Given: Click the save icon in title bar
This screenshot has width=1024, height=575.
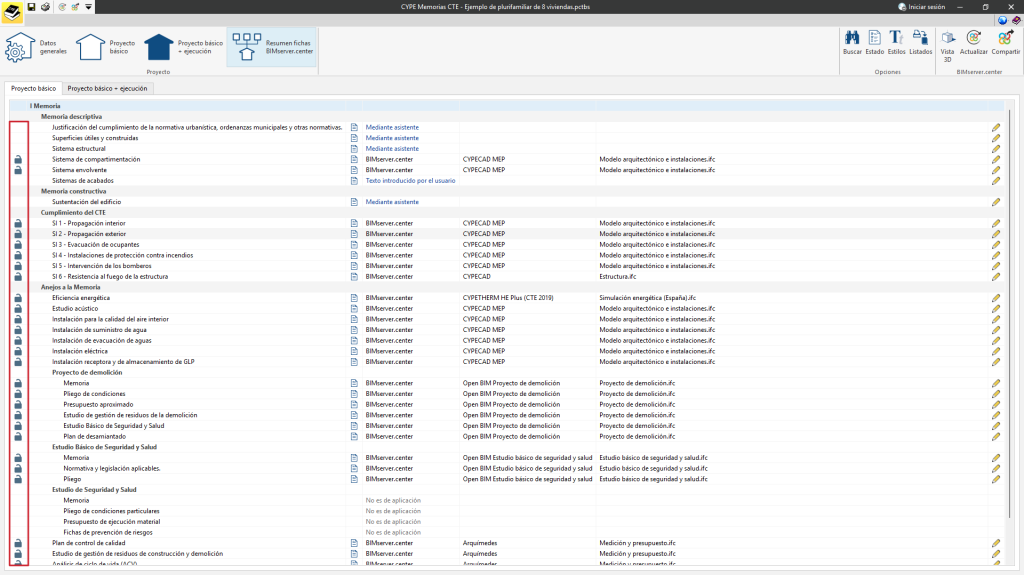Looking at the screenshot, I should (31, 7).
